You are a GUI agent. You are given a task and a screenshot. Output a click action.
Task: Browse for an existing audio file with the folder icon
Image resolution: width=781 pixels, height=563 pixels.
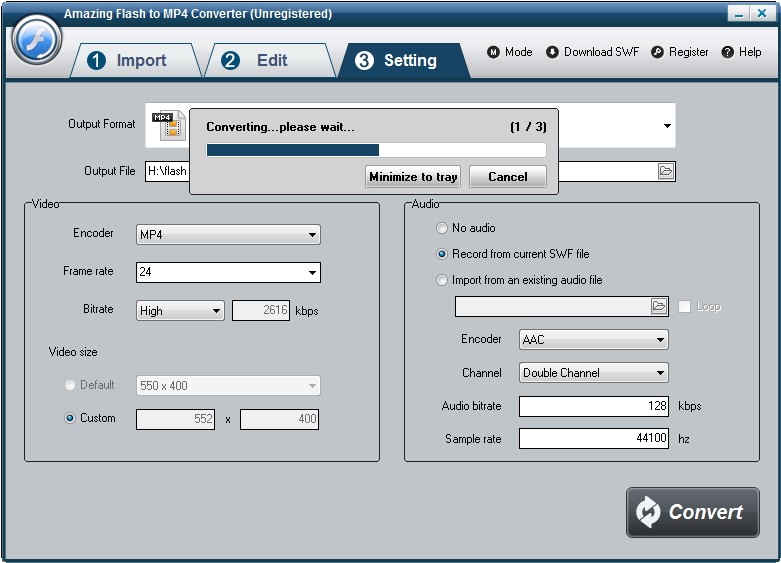pyautogui.click(x=658, y=306)
